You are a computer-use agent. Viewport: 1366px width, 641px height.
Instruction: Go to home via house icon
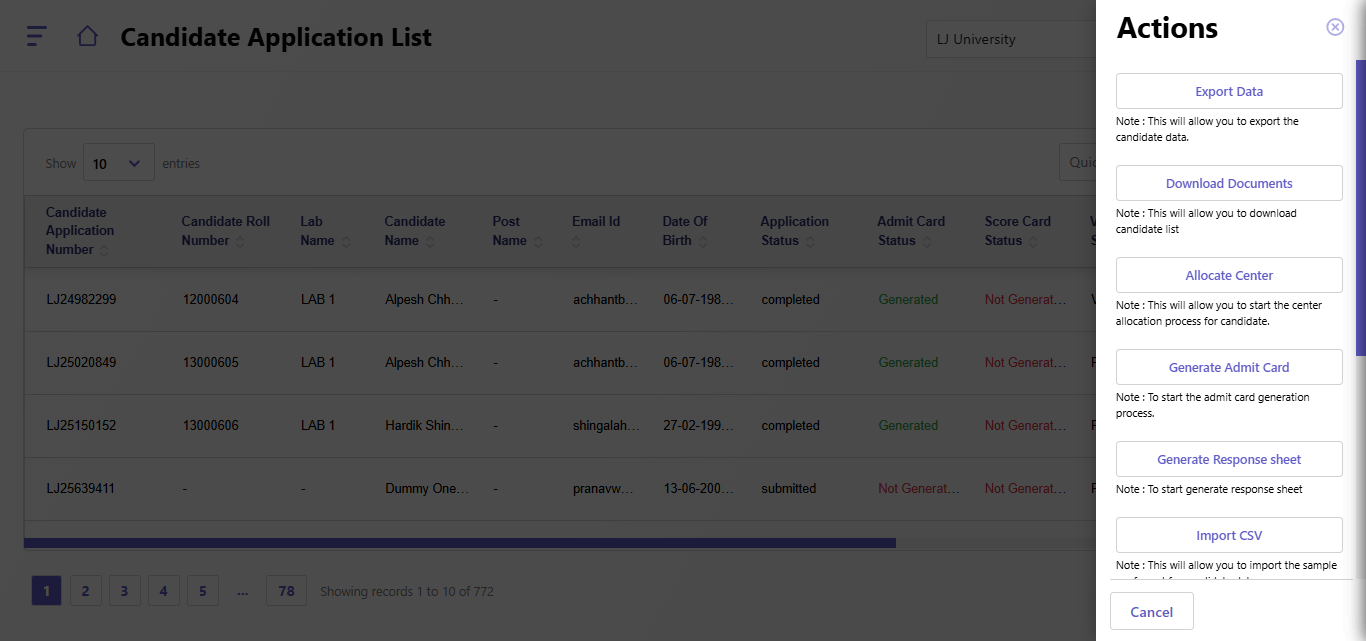click(87, 37)
